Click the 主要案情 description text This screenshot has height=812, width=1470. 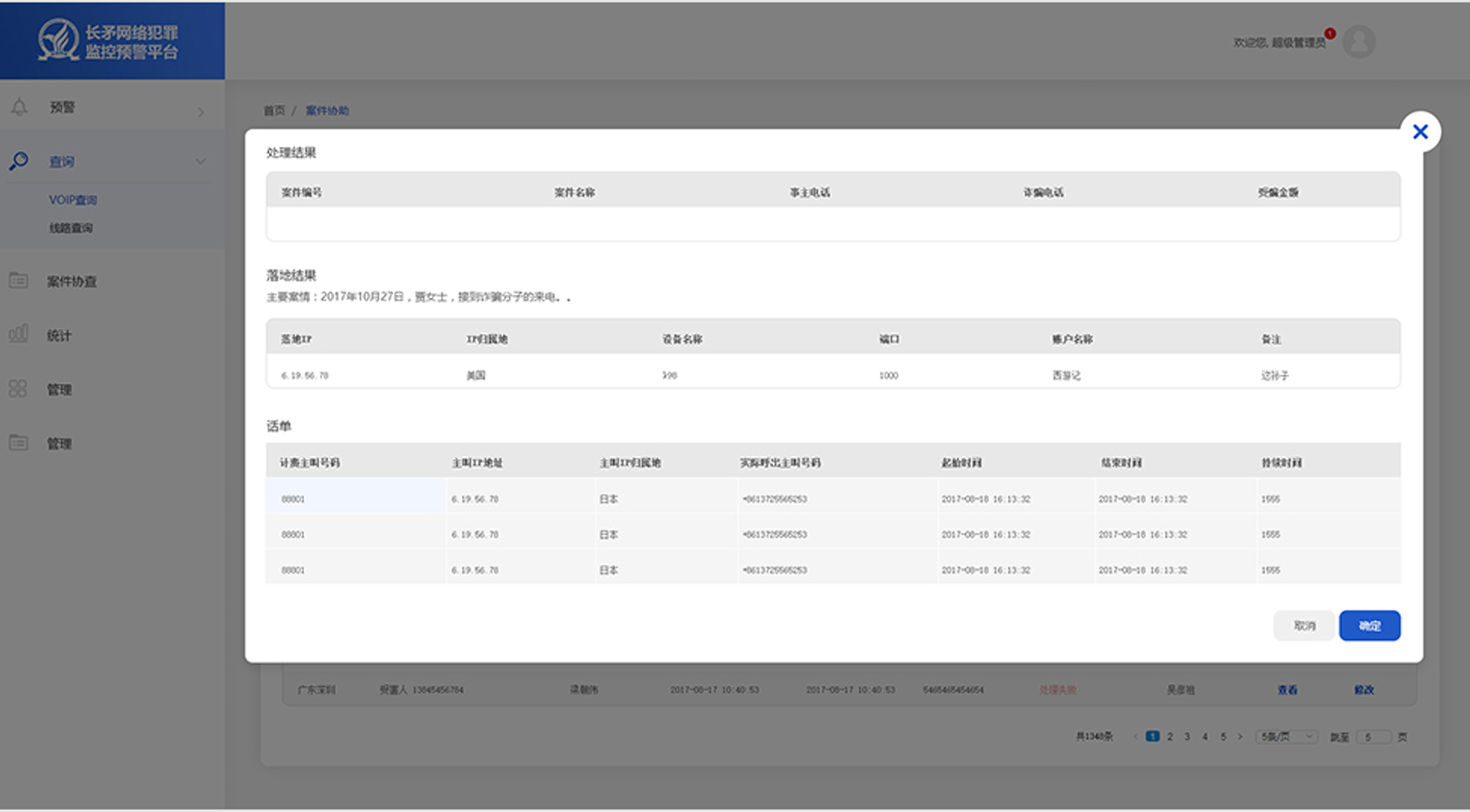[x=419, y=297]
